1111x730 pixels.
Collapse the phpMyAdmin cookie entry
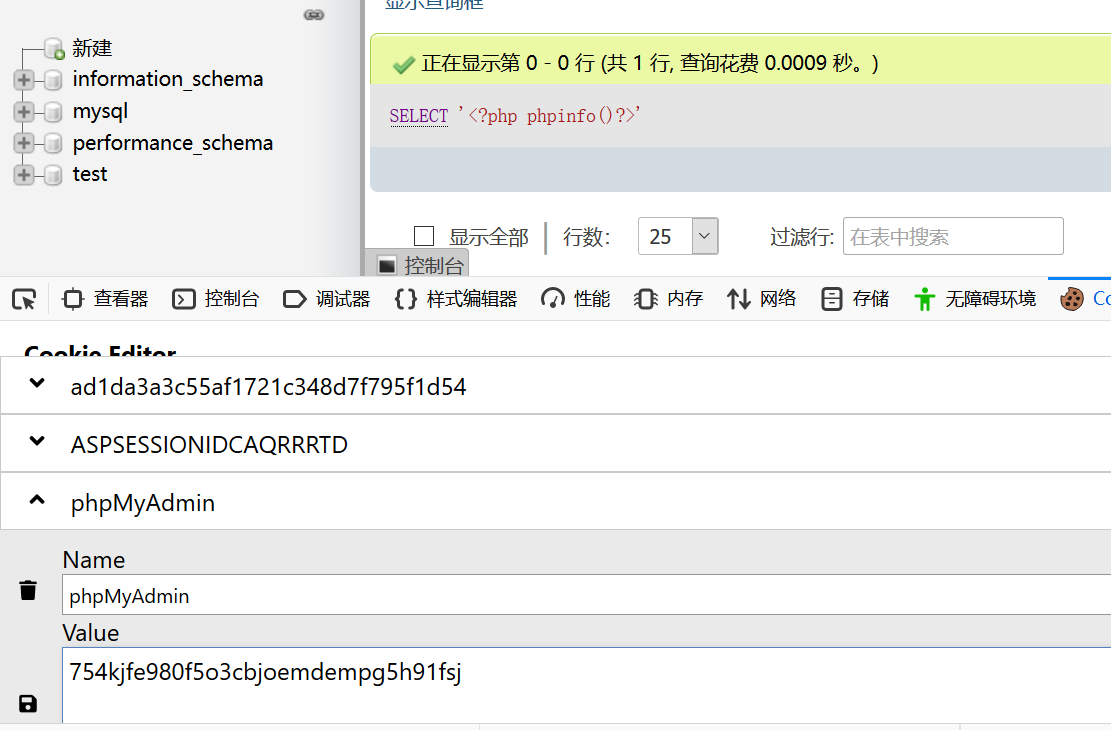(x=37, y=501)
